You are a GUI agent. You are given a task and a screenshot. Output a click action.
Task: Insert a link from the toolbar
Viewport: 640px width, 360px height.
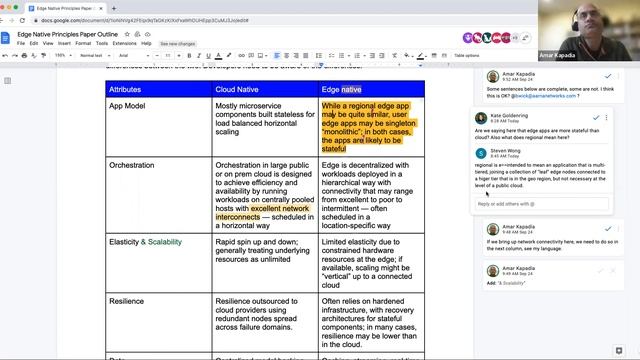242,56
